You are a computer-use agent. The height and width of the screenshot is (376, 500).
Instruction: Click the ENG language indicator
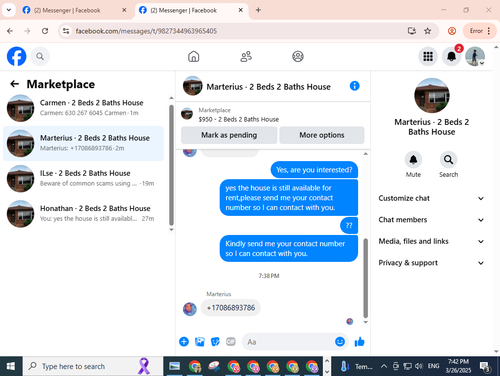[x=433, y=366]
